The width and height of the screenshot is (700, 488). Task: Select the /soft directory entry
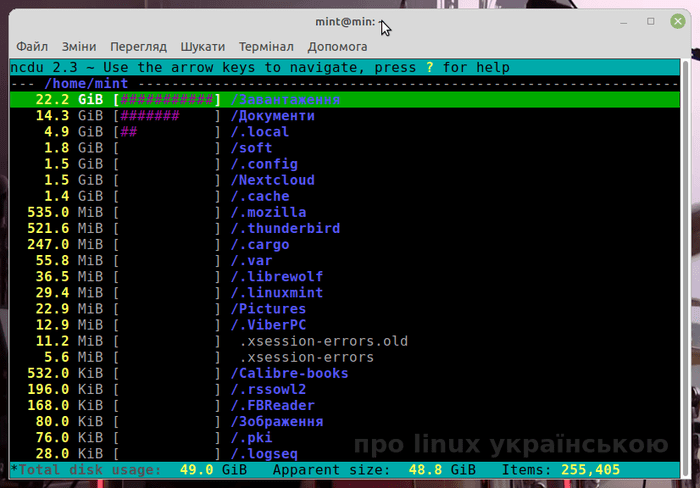[x=345, y=148]
